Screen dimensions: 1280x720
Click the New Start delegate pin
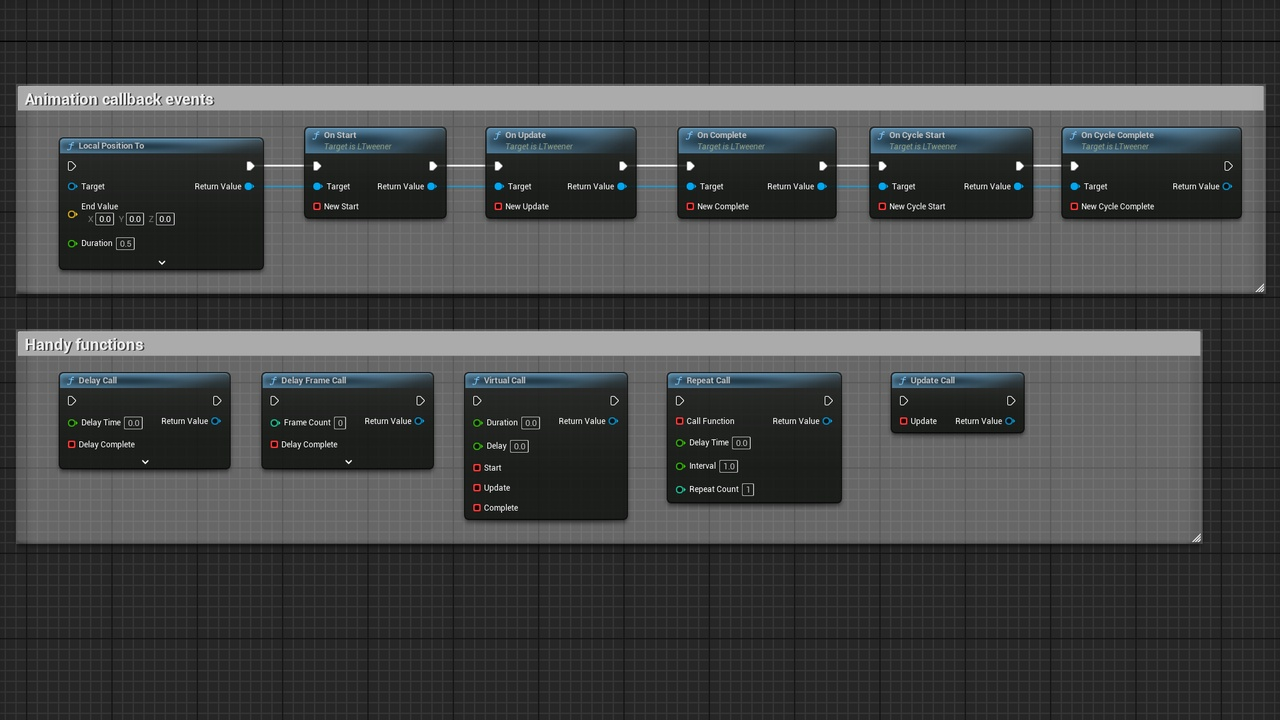317,207
